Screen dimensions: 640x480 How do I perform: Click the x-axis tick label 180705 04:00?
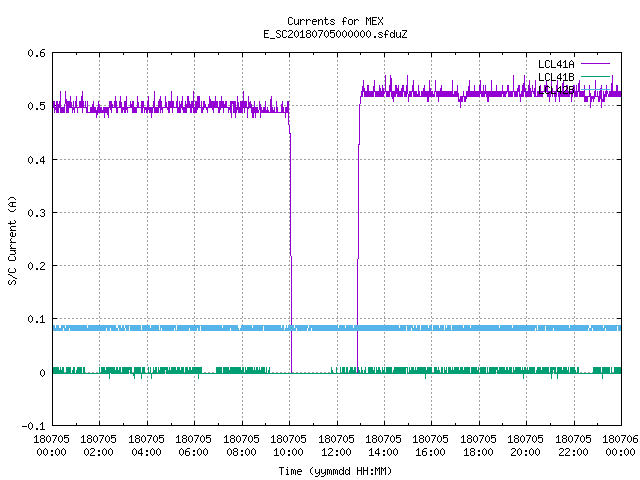click(147, 446)
